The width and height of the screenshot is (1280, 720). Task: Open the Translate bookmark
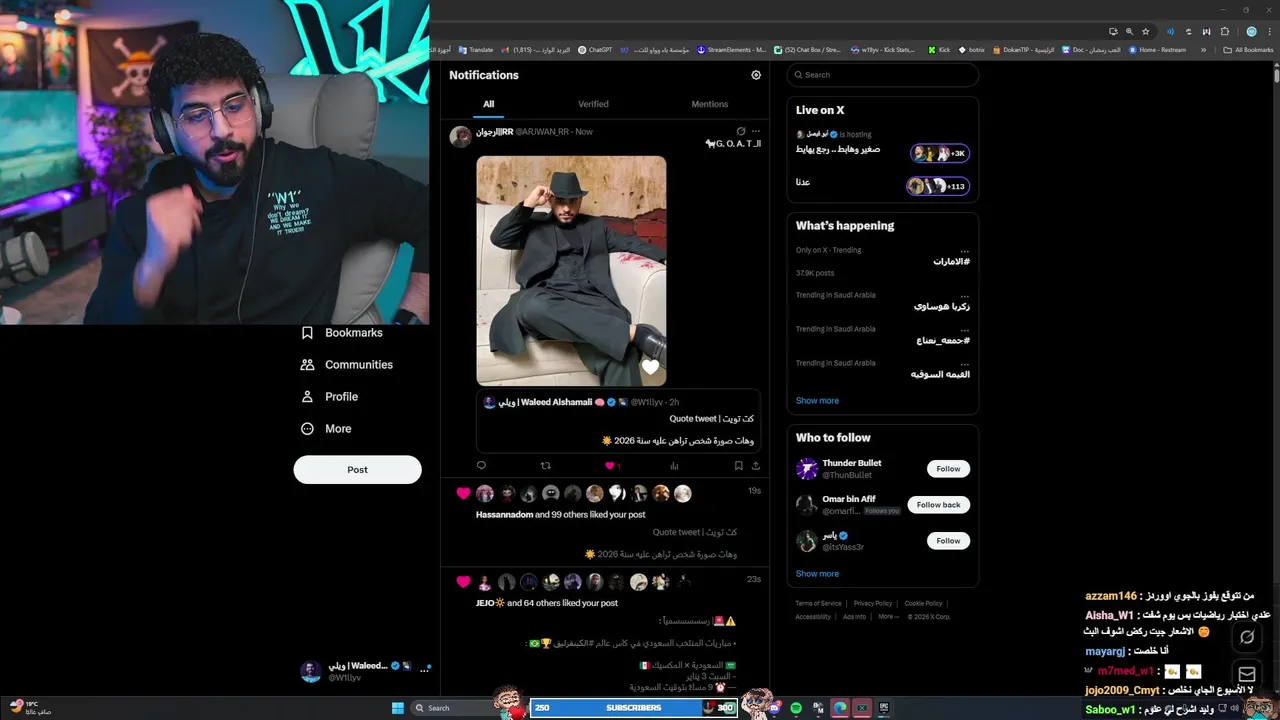476,50
